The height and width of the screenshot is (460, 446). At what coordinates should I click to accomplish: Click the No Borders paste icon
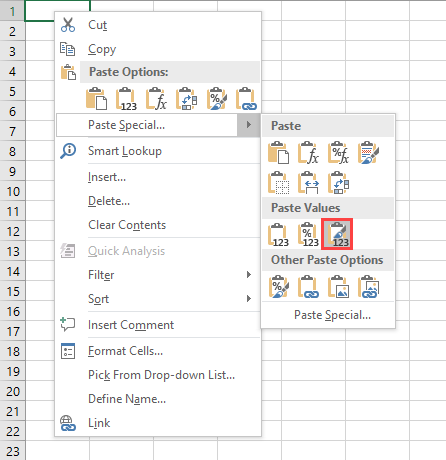[x=278, y=183]
